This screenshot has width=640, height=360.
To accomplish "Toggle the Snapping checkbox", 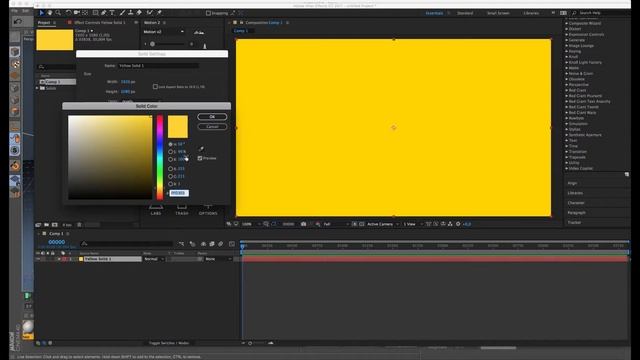I will 208,13.
